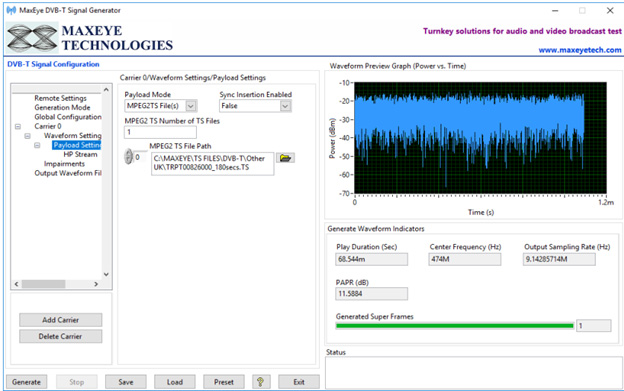624x391 pixels.
Task: Load a configuration with Load button
Action: pyautogui.click(x=175, y=382)
